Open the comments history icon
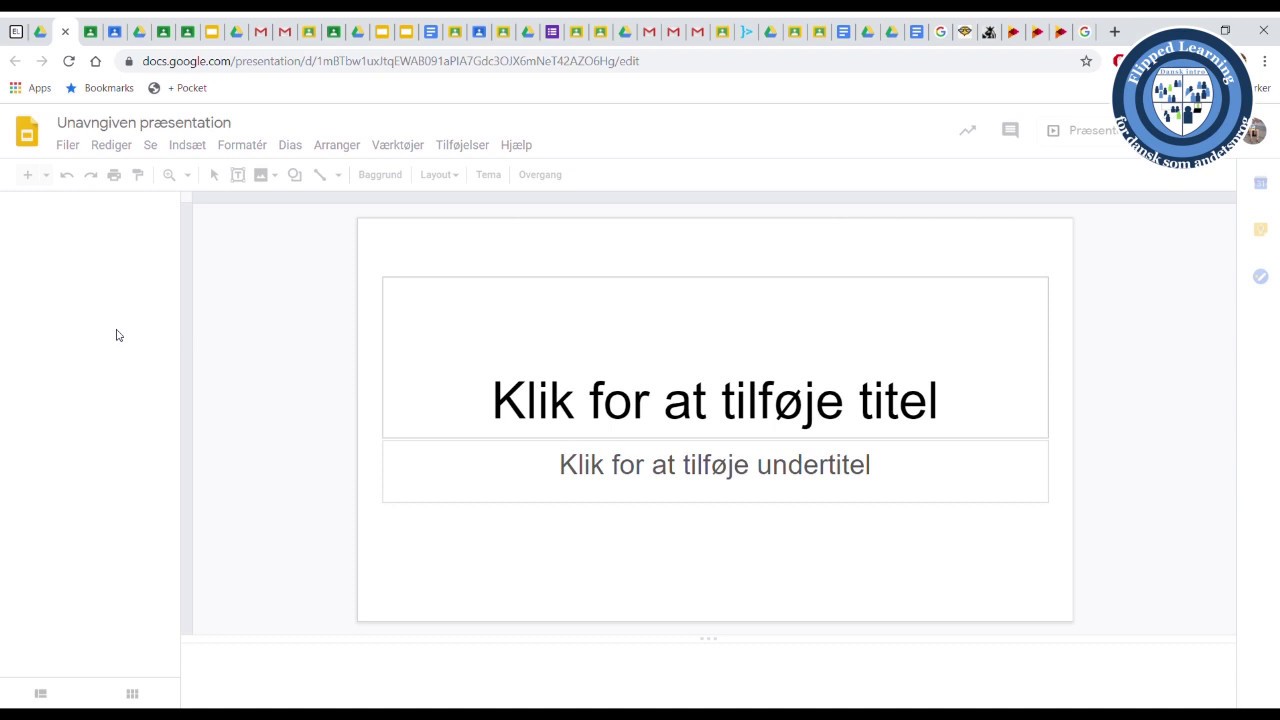 [1010, 130]
